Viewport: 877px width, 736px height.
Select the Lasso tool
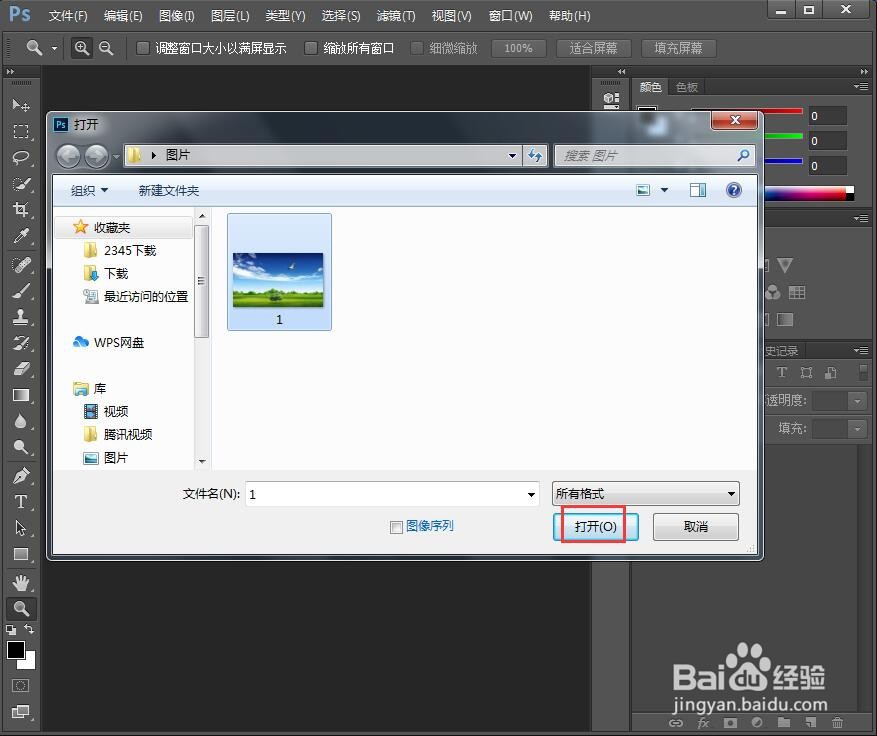click(x=21, y=158)
